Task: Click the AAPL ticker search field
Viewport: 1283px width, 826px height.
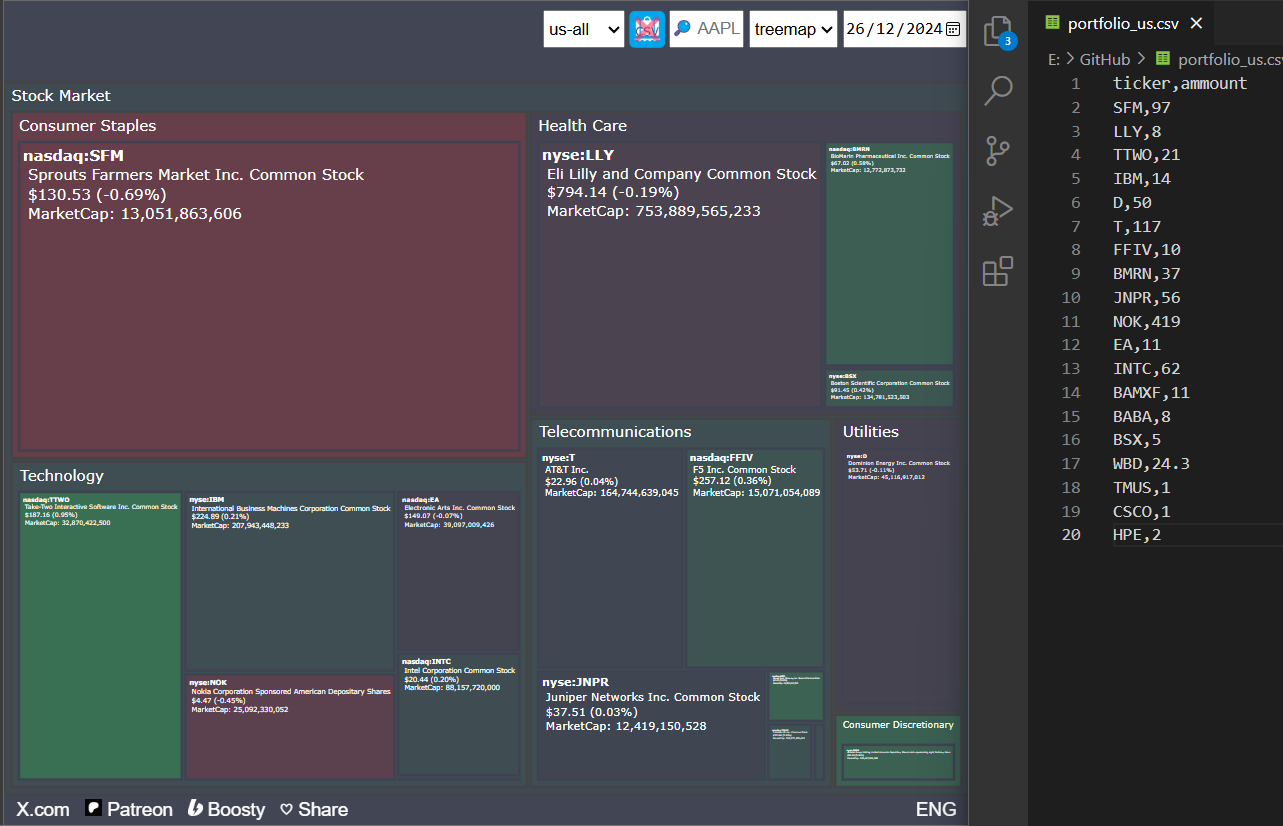Action: (x=706, y=29)
